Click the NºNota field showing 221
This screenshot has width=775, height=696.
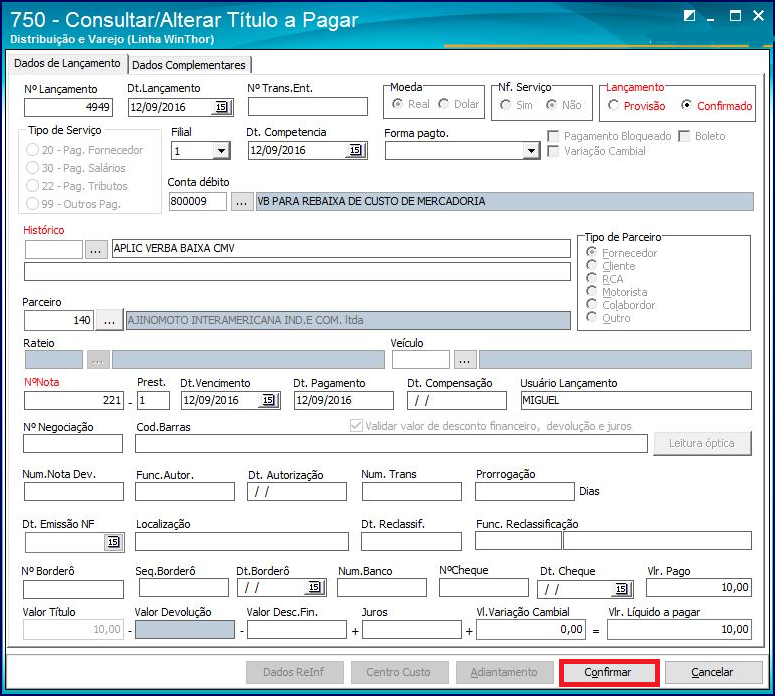tap(74, 400)
